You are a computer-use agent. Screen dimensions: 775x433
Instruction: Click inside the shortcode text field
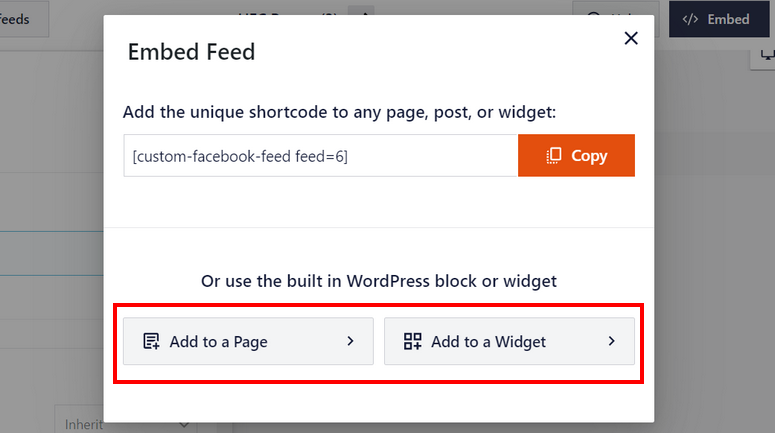(x=320, y=156)
